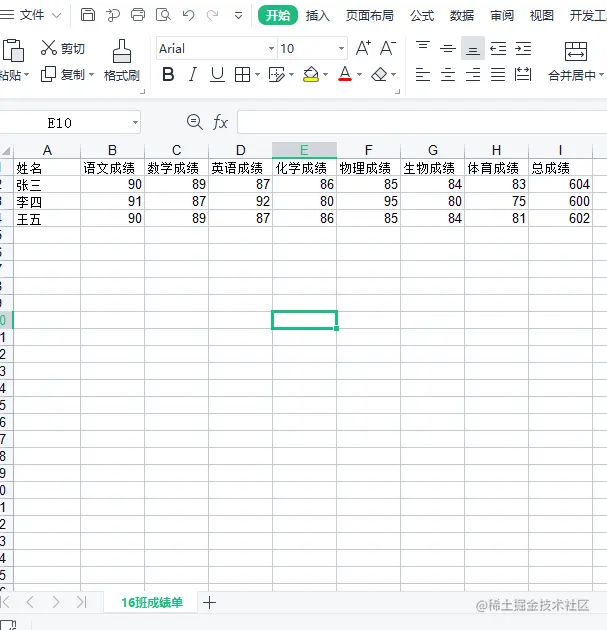Image resolution: width=607 pixels, height=630 pixels.
Task: Click the cell borders icon
Action: [242, 74]
